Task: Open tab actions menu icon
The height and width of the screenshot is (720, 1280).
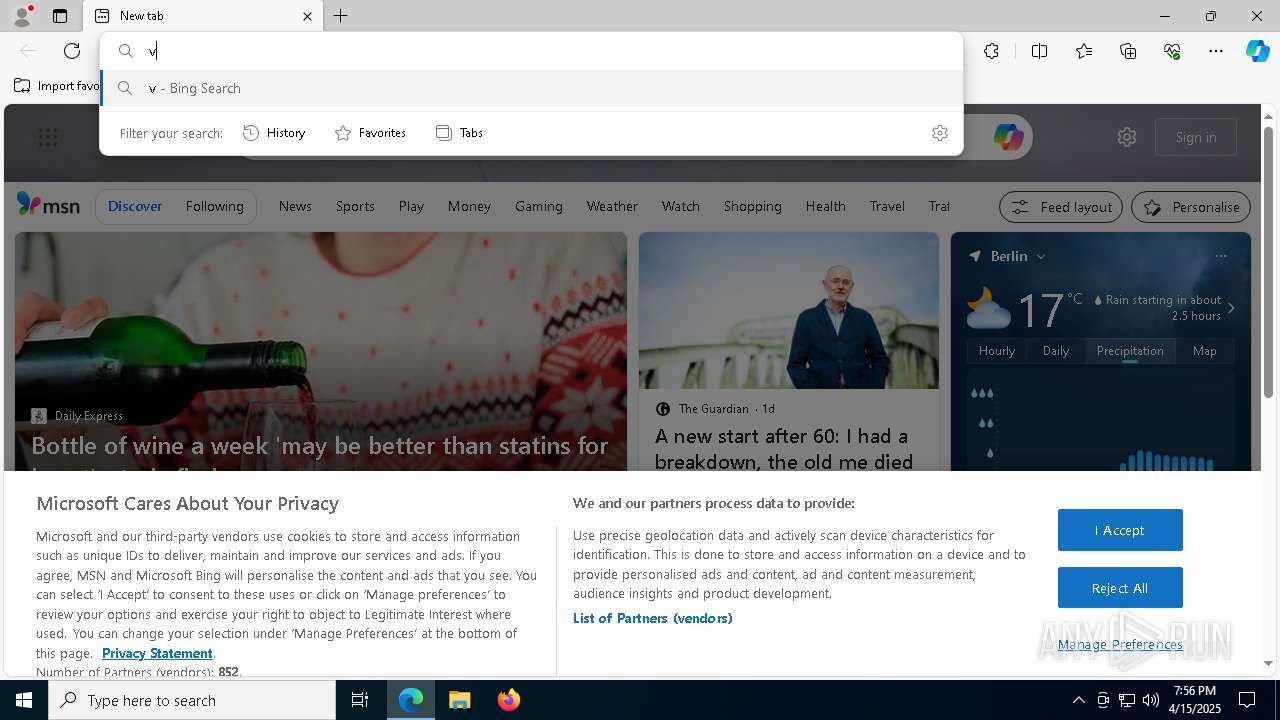Action: coord(60,16)
